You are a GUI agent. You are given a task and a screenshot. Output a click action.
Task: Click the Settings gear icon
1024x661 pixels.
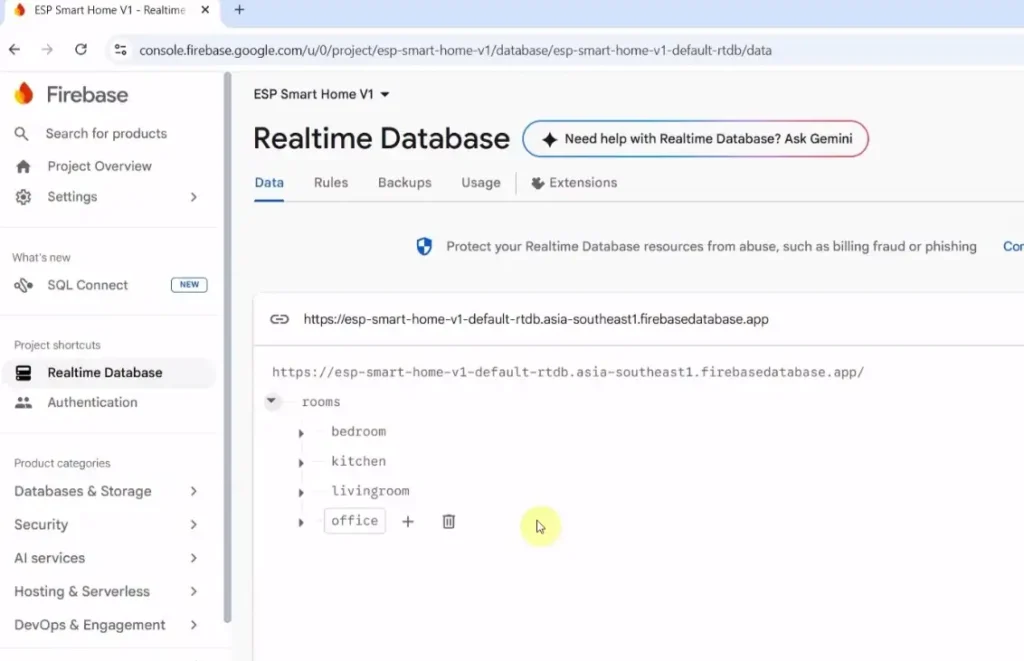pyautogui.click(x=23, y=197)
